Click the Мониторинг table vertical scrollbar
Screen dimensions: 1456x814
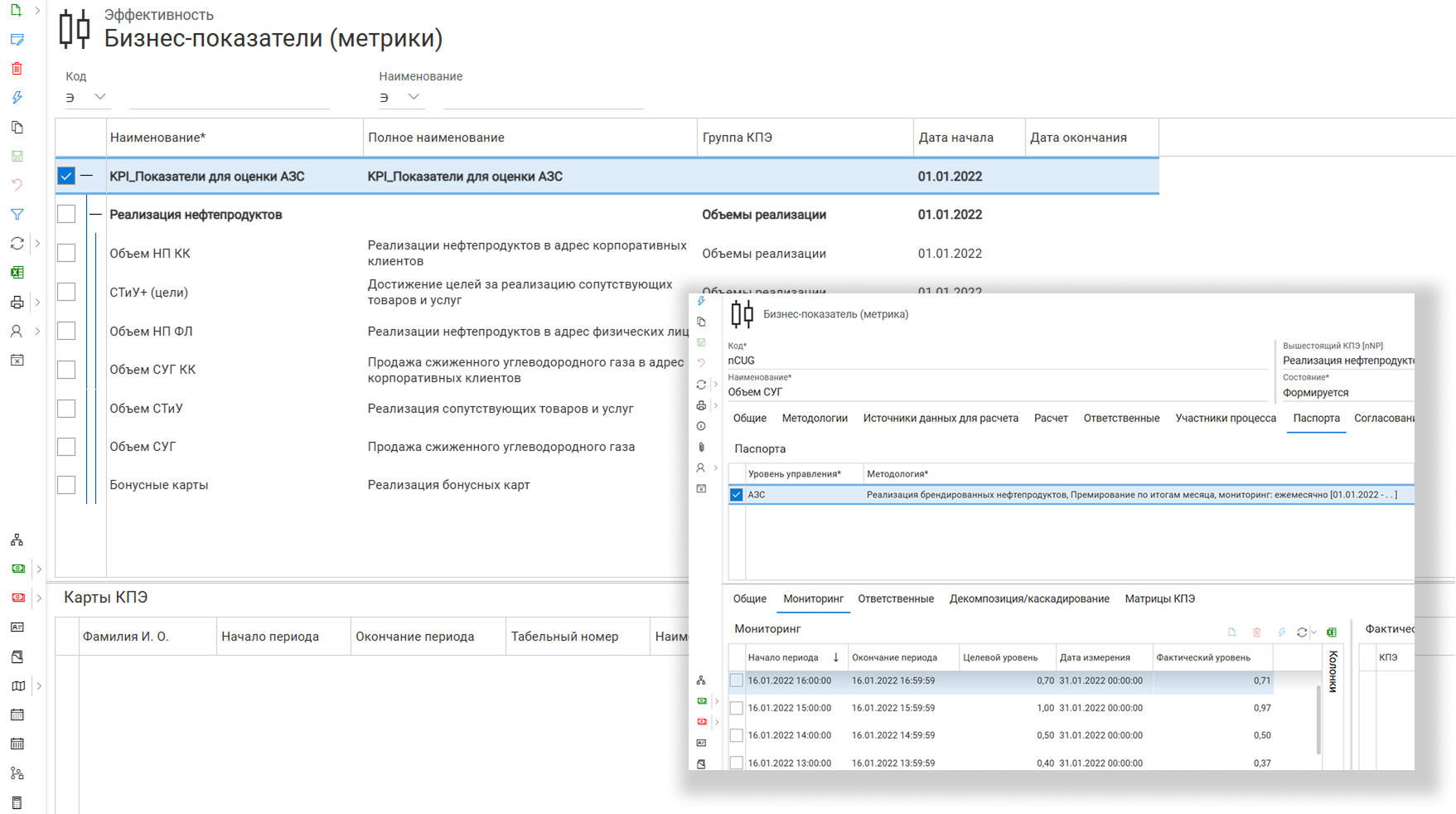click(x=1318, y=719)
